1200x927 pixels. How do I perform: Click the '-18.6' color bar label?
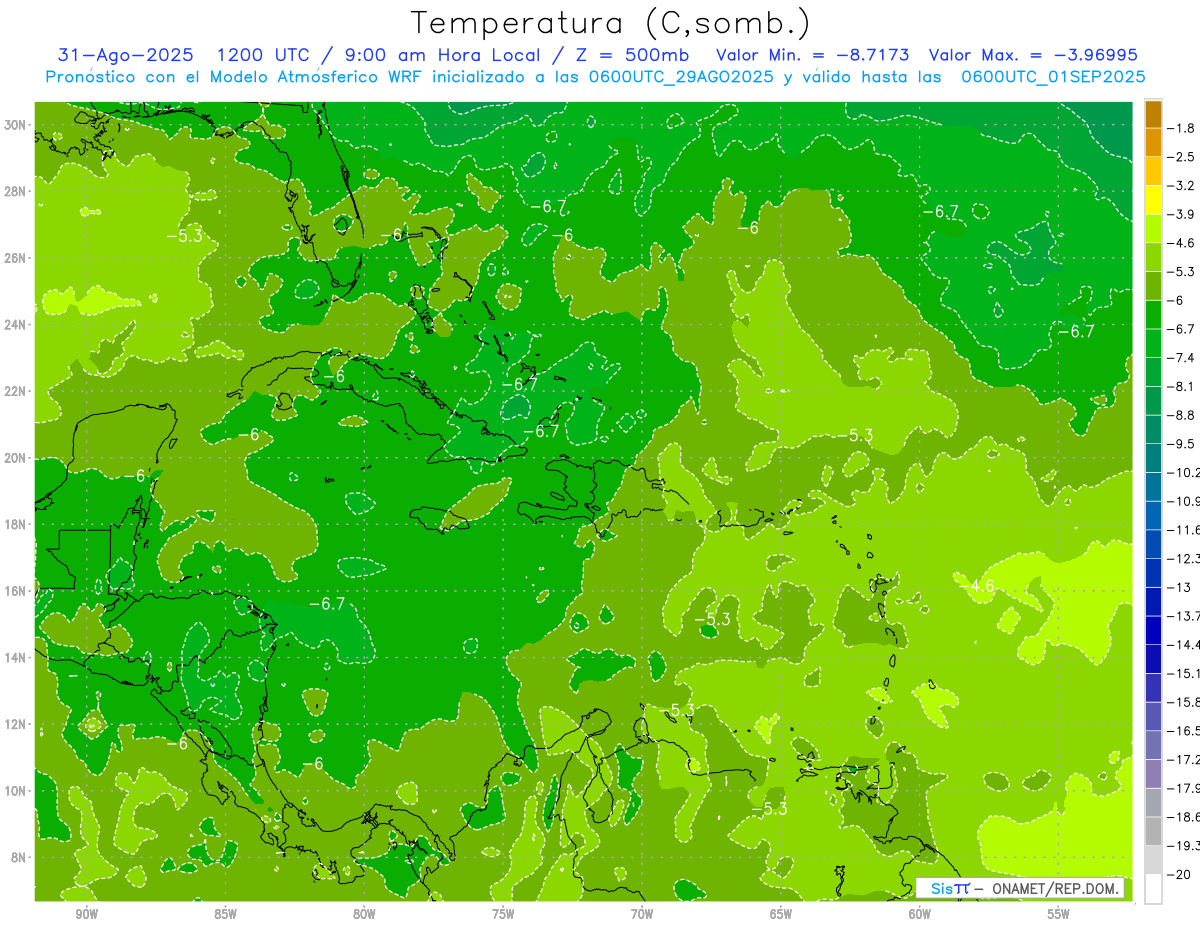tap(1184, 817)
